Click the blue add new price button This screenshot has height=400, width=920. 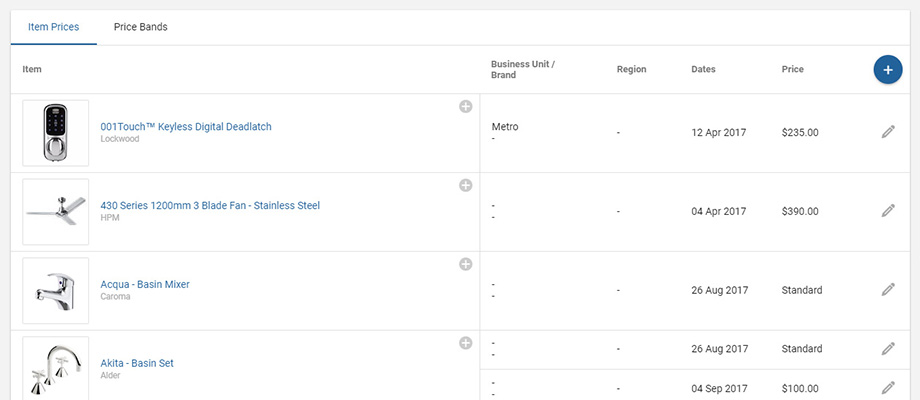[x=887, y=70]
